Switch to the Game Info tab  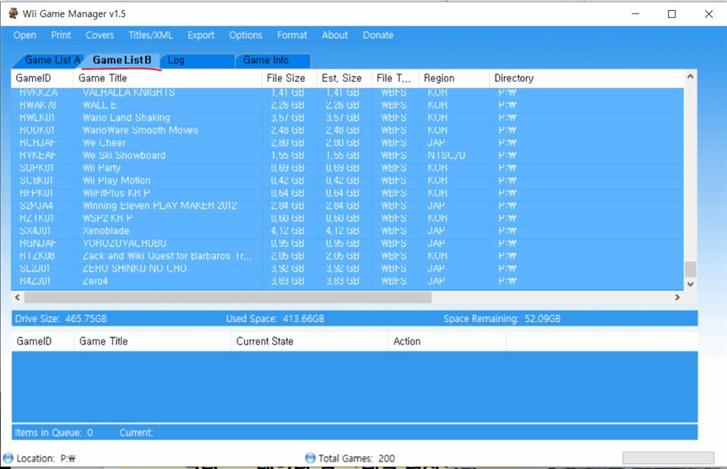coord(273,60)
